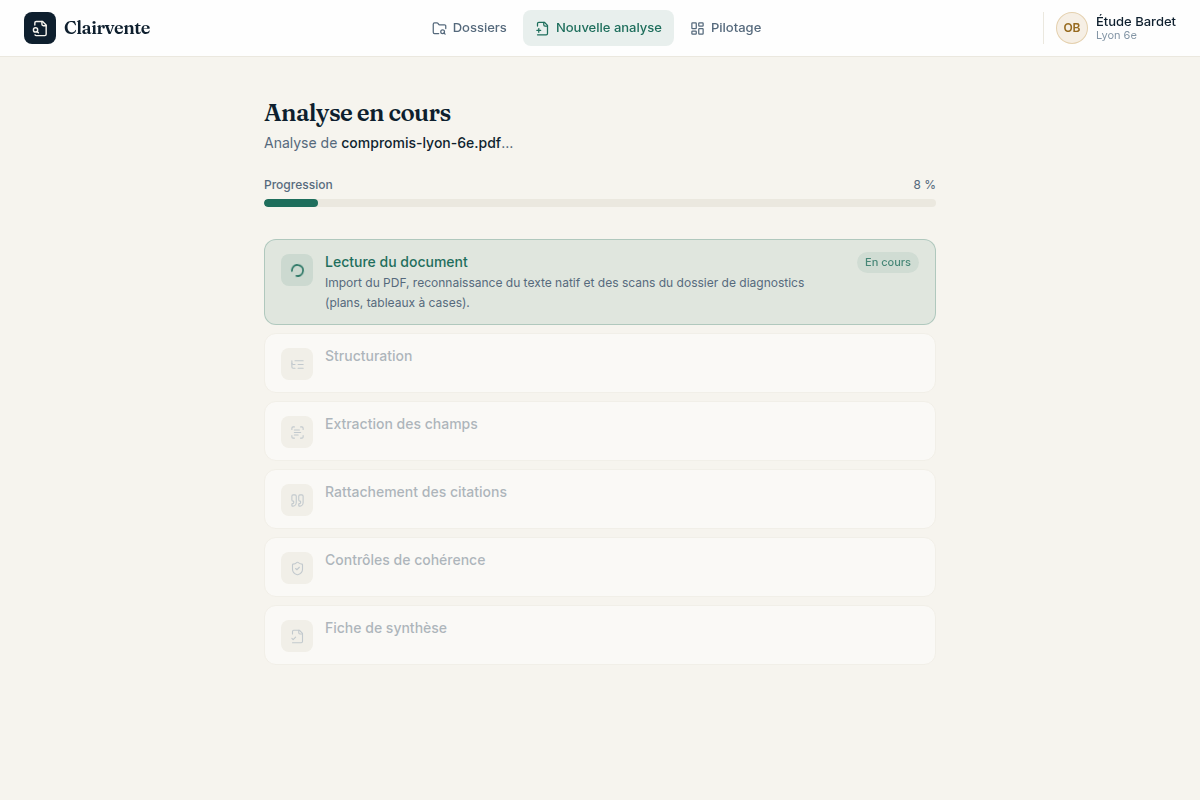Click the compromis-lyon-6e.pdf file name
The height and width of the screenshot is (800, 1200).
click(x=421, y=143)
